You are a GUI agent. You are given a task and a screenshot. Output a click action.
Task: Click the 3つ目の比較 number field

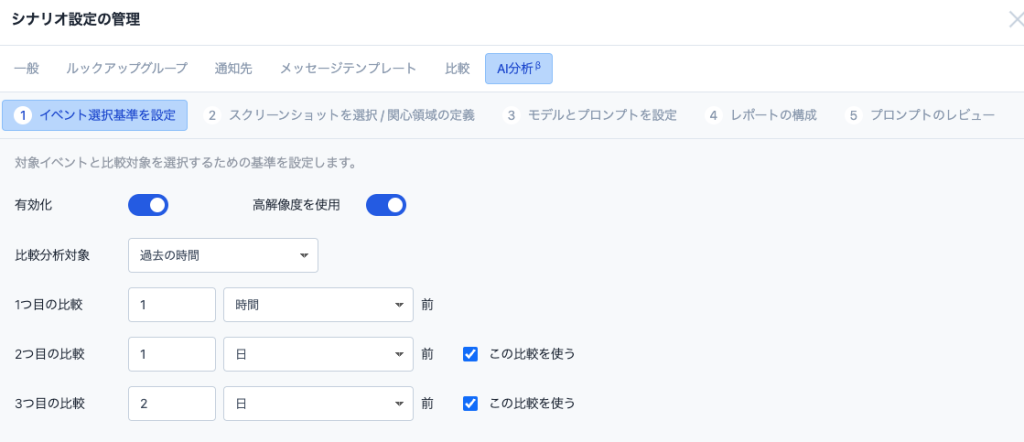(173, 403)
